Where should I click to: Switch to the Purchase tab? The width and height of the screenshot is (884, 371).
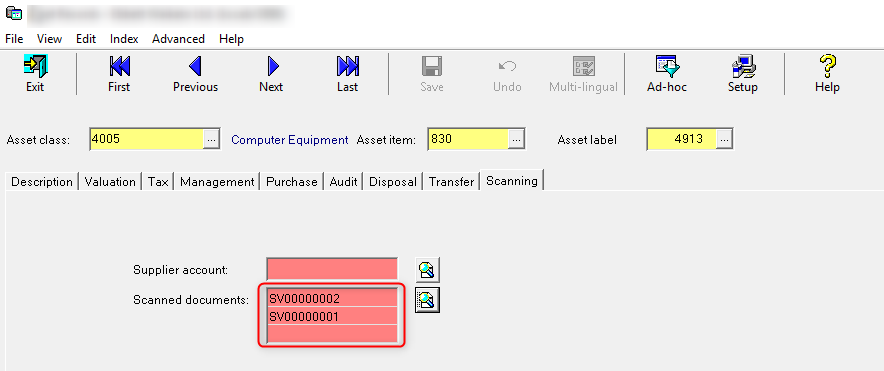[x=291, y=182]
